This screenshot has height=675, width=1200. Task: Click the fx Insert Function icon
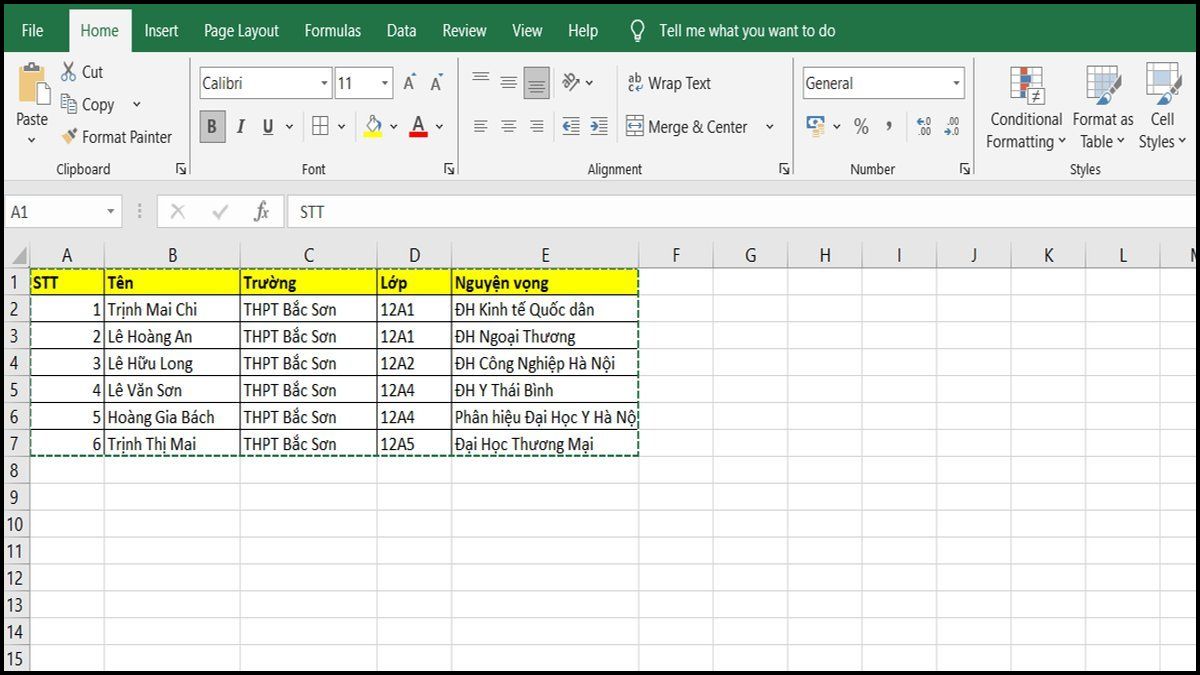pos(261,211)
